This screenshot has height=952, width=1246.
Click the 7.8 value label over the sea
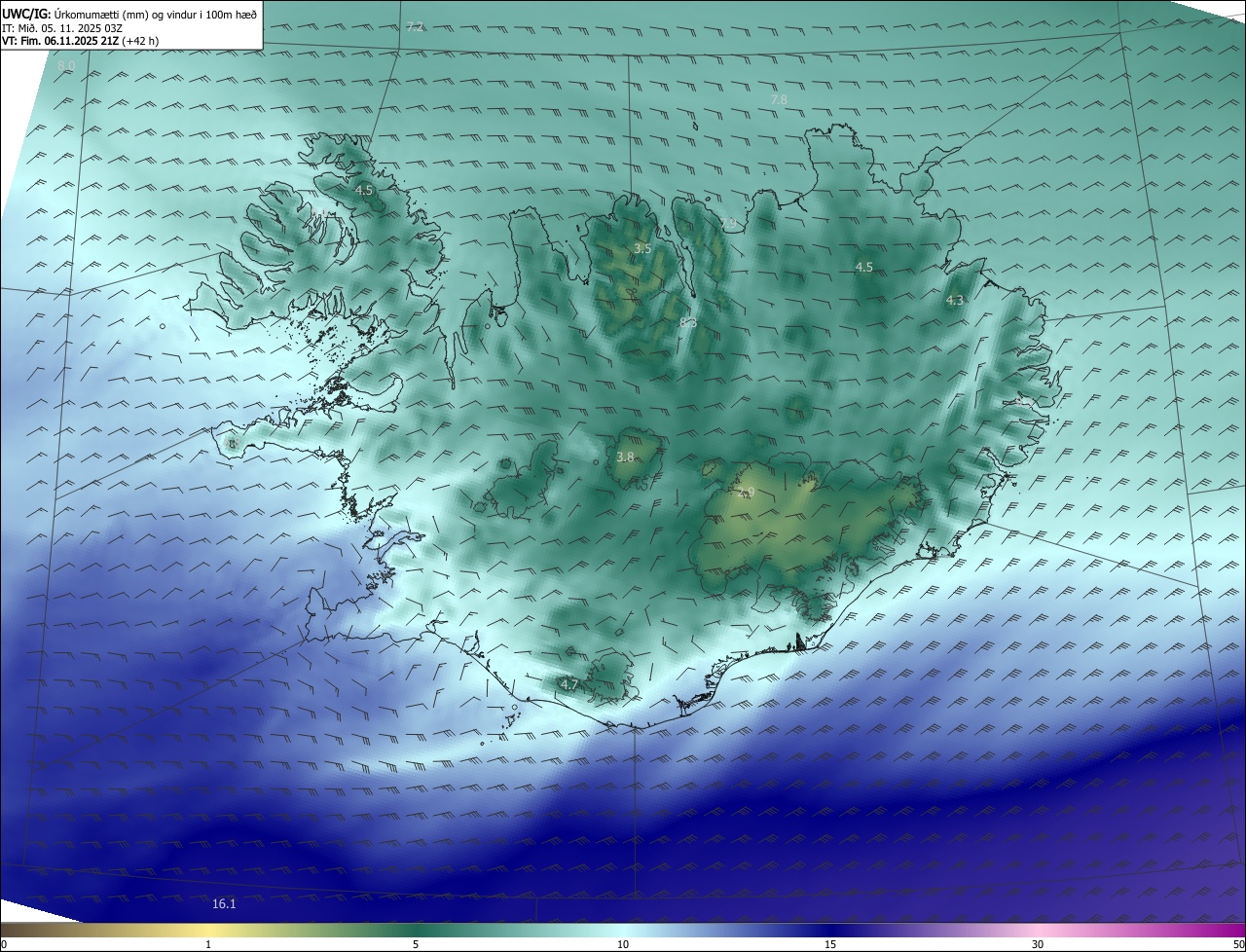point(779,99)
